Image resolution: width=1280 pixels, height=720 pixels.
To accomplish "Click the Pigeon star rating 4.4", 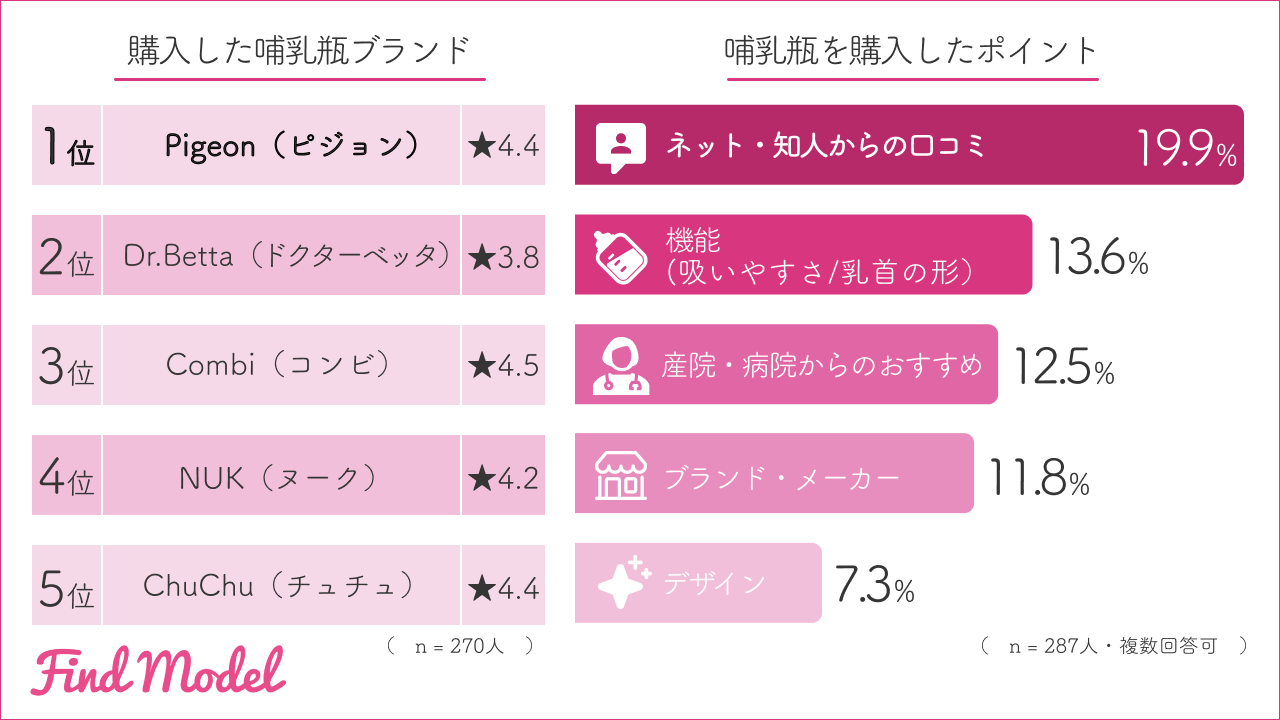I will click(x=503, y=146).
